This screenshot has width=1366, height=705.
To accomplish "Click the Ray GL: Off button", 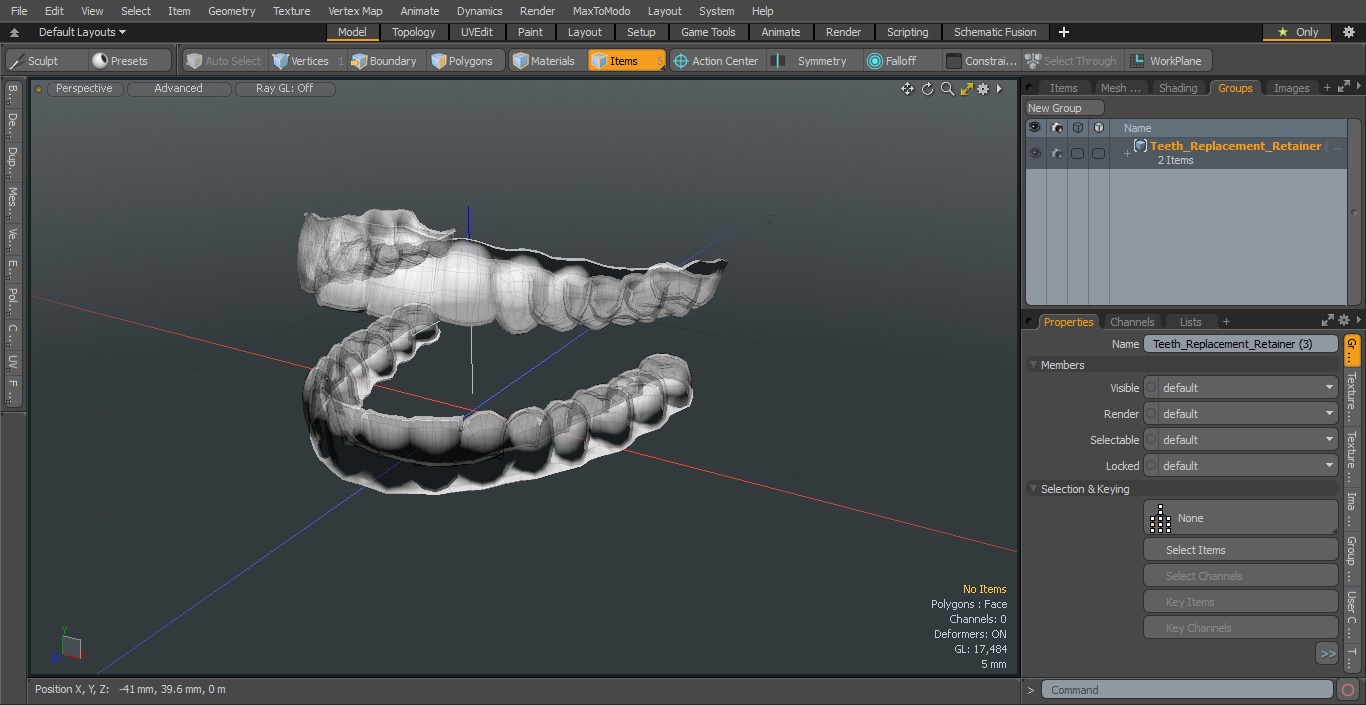I will point(284,88).
